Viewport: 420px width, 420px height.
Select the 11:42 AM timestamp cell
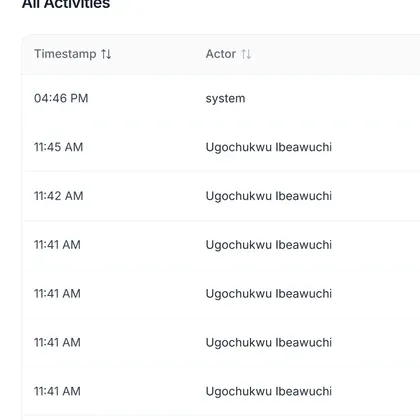[59, 196]
